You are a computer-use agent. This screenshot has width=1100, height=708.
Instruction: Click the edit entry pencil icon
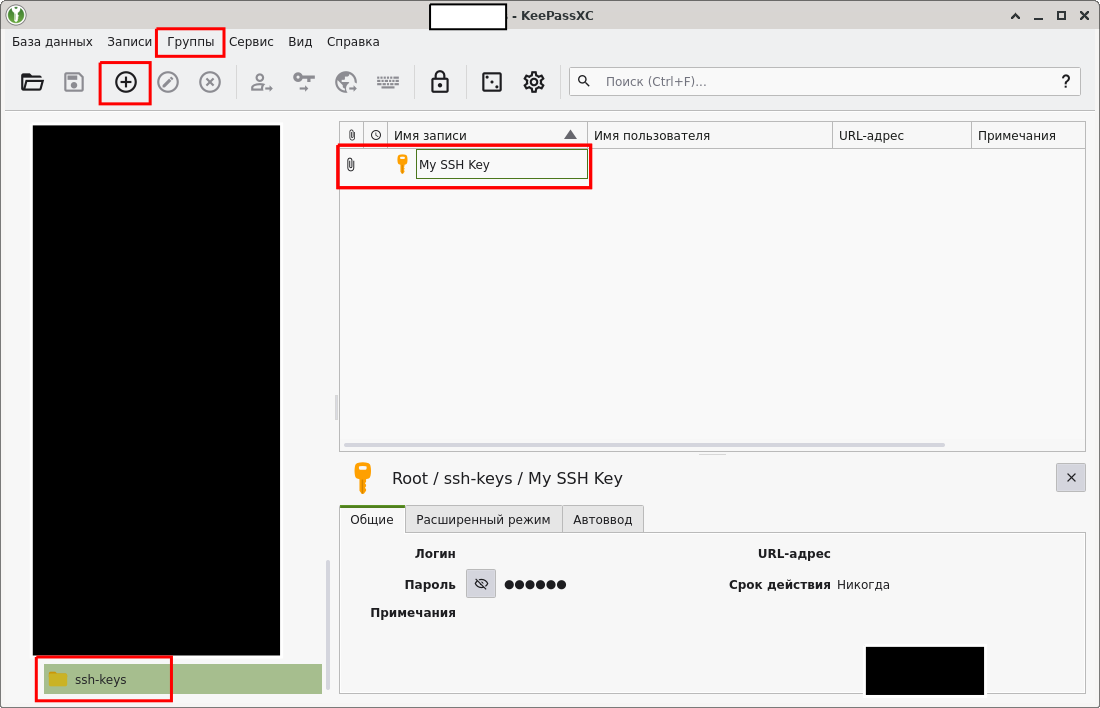pos(168,82)
